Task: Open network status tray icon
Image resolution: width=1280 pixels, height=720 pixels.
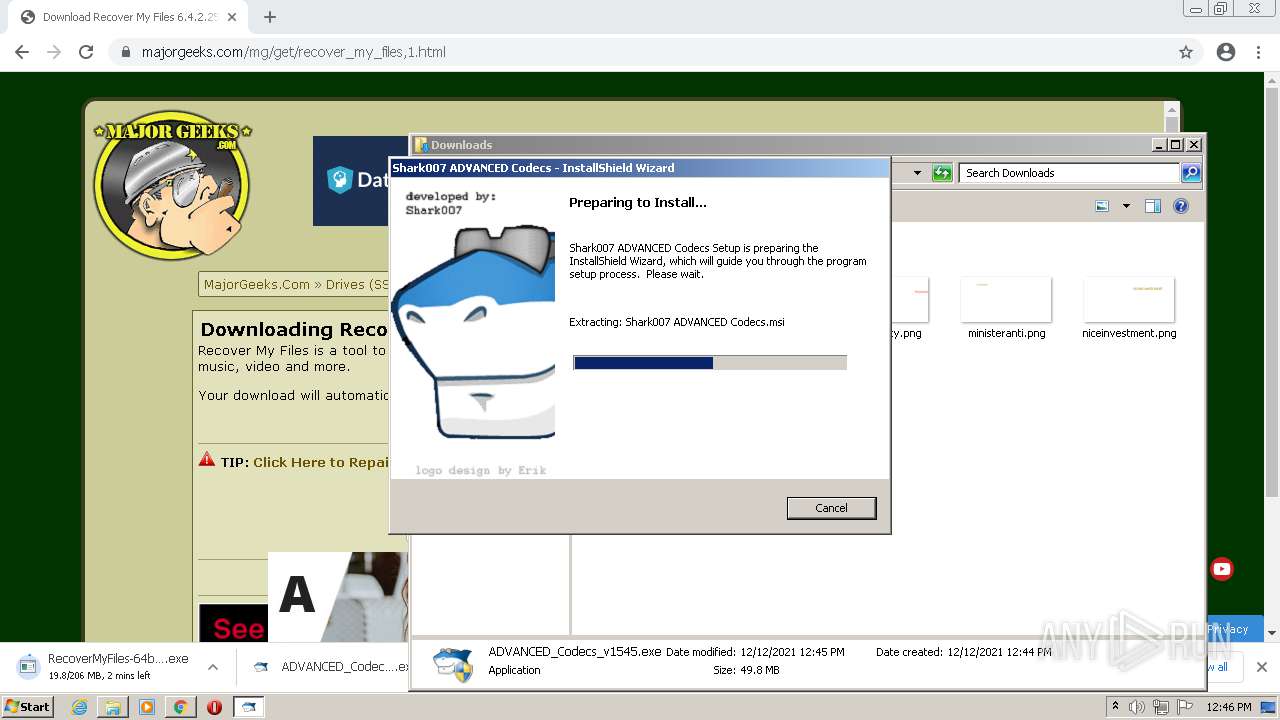Action: point(1160,707)
